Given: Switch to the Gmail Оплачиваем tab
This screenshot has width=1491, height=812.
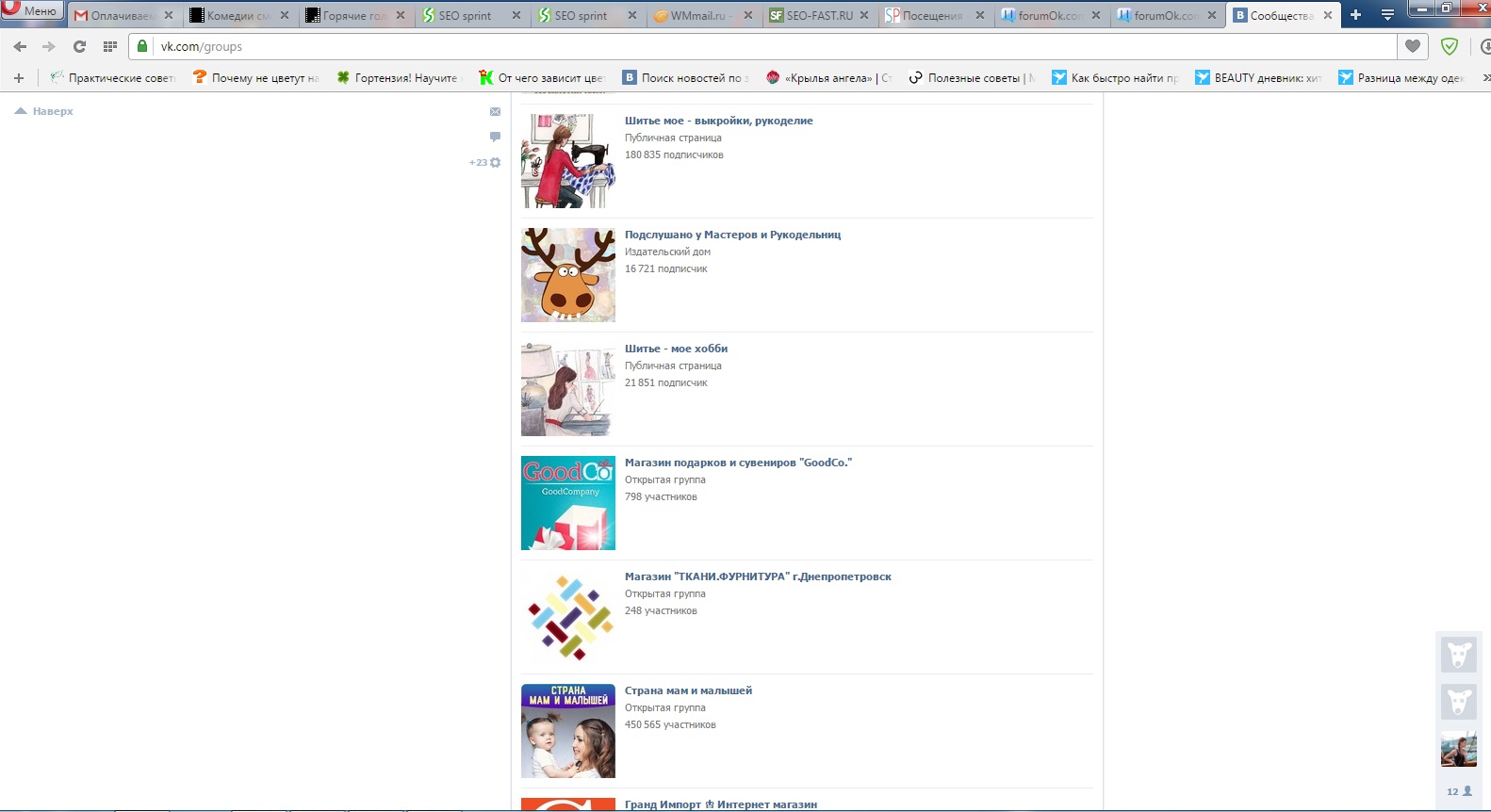Looking at the screenshot, I should [124, 15].
